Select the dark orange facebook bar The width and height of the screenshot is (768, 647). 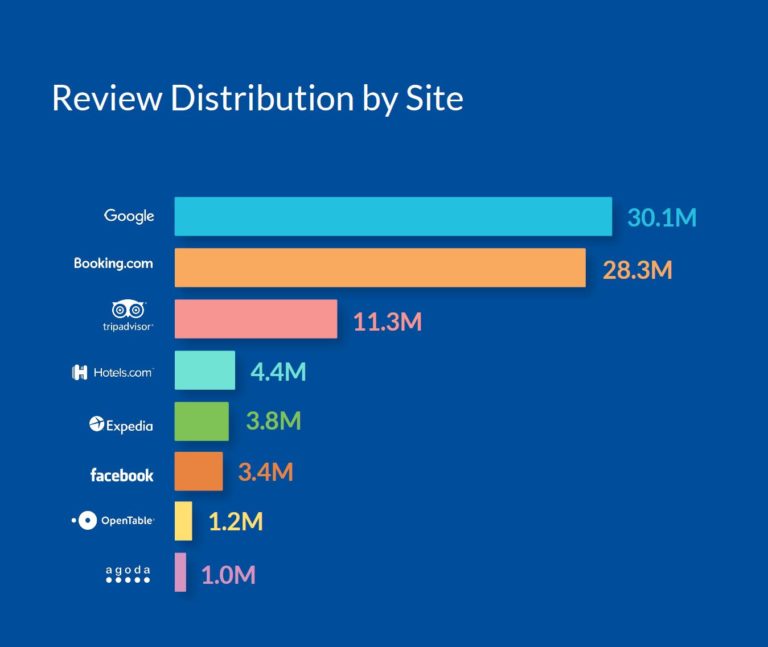tap(199, 472)
